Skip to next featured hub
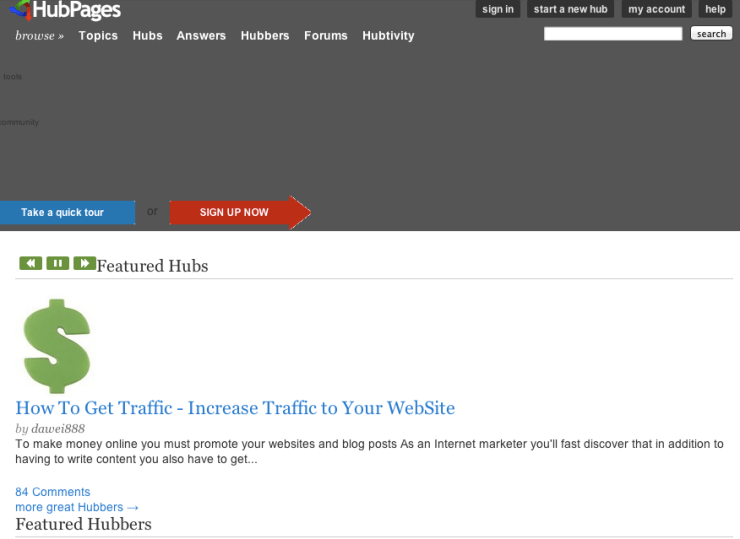The image size is (740, 539). click(x=84, y=264)
